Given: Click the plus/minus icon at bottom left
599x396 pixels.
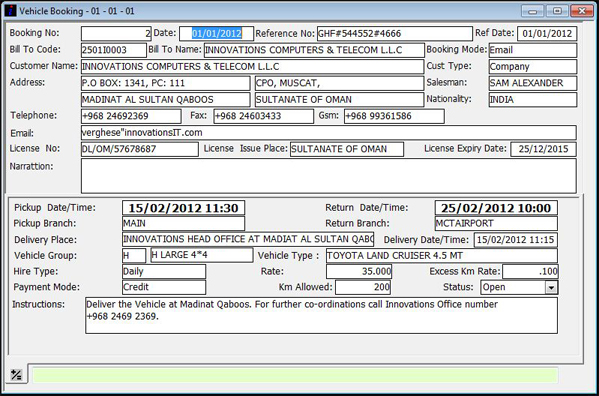Looking at the screenshot, I should click(16, 375).
